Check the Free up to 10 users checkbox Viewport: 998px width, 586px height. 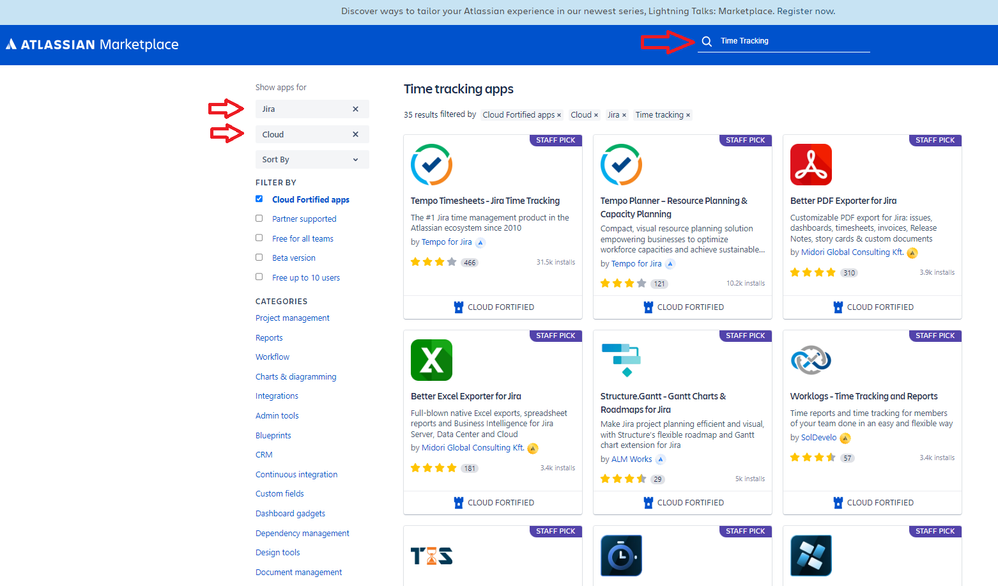[259, 277]
